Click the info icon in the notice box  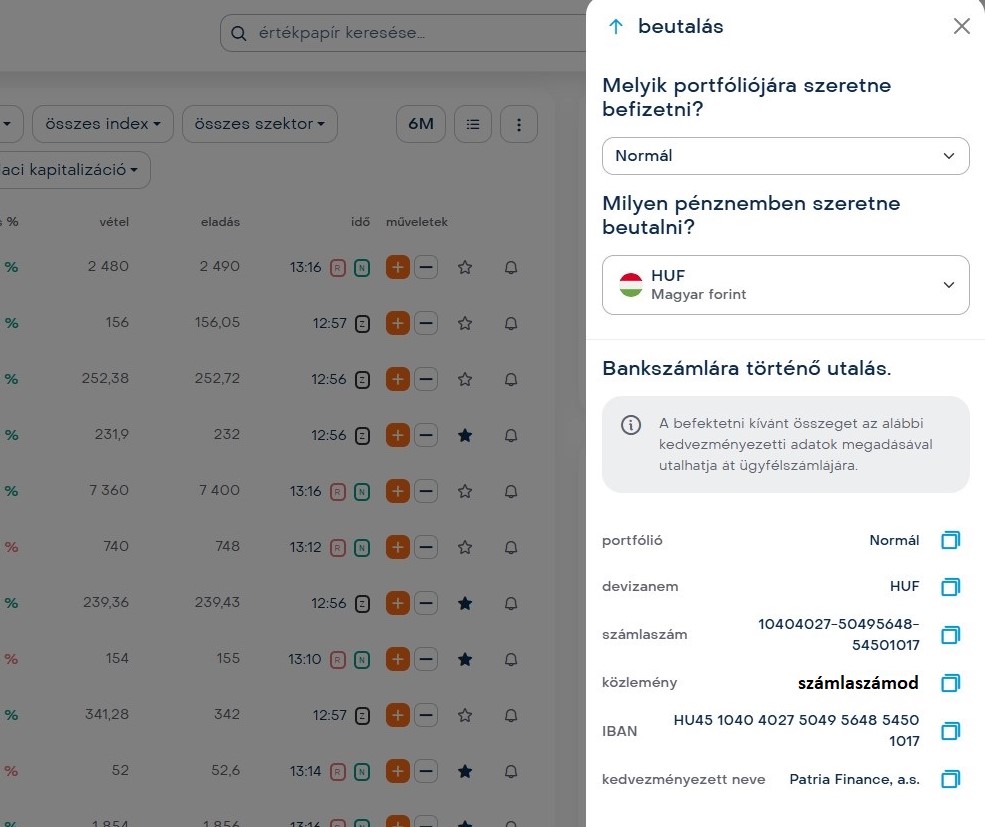pyautogui.click(x=631, y=425)
